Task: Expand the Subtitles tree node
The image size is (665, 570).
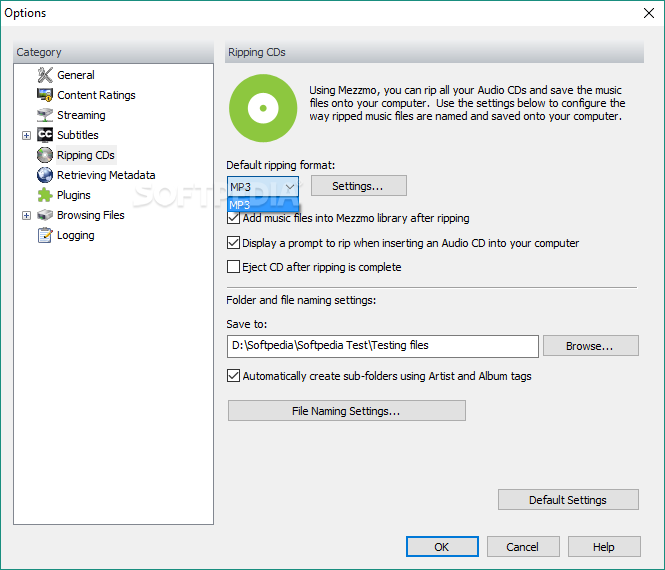Action: click(x=26, y=135)
